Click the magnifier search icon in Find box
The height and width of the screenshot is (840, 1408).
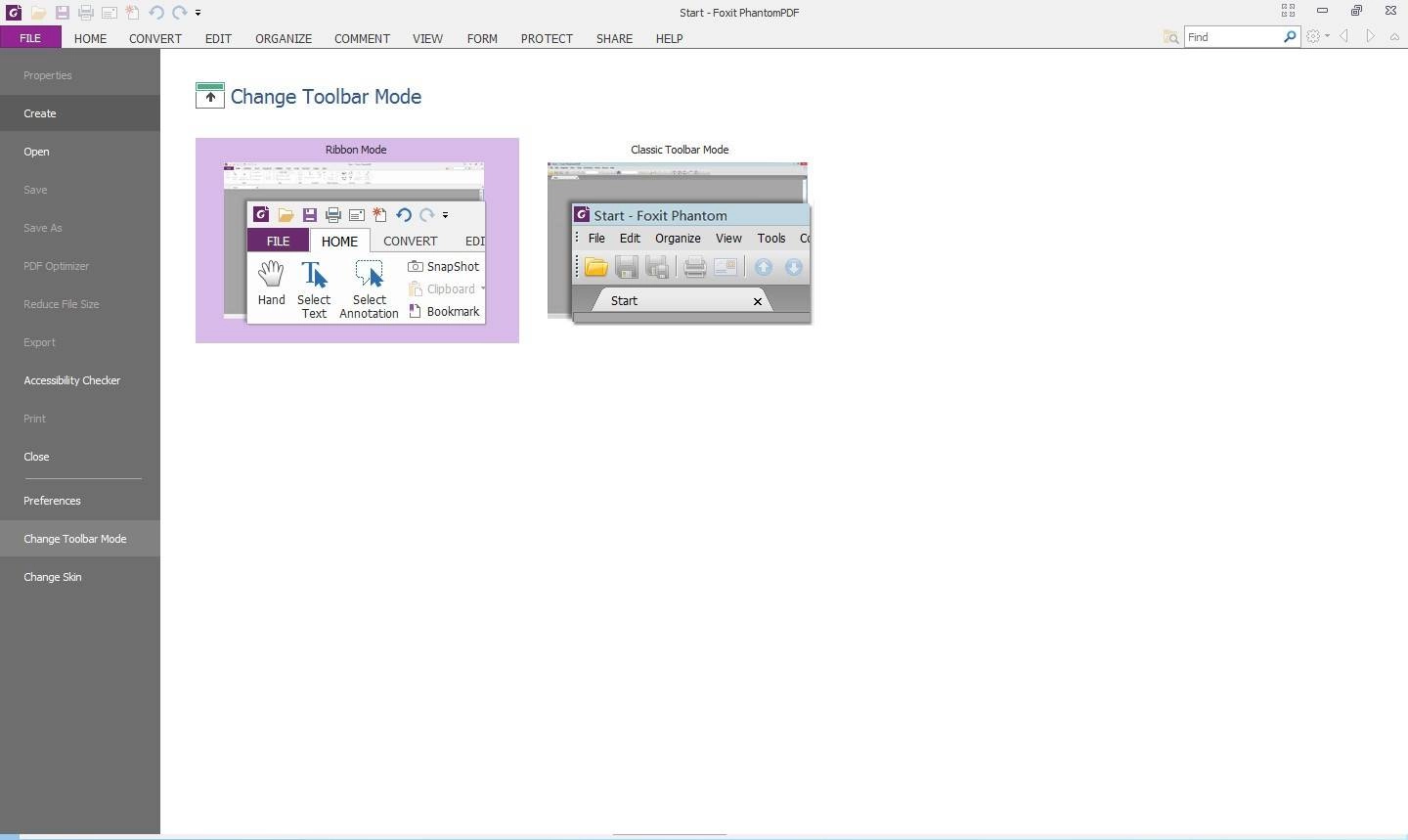[1290, 37]
